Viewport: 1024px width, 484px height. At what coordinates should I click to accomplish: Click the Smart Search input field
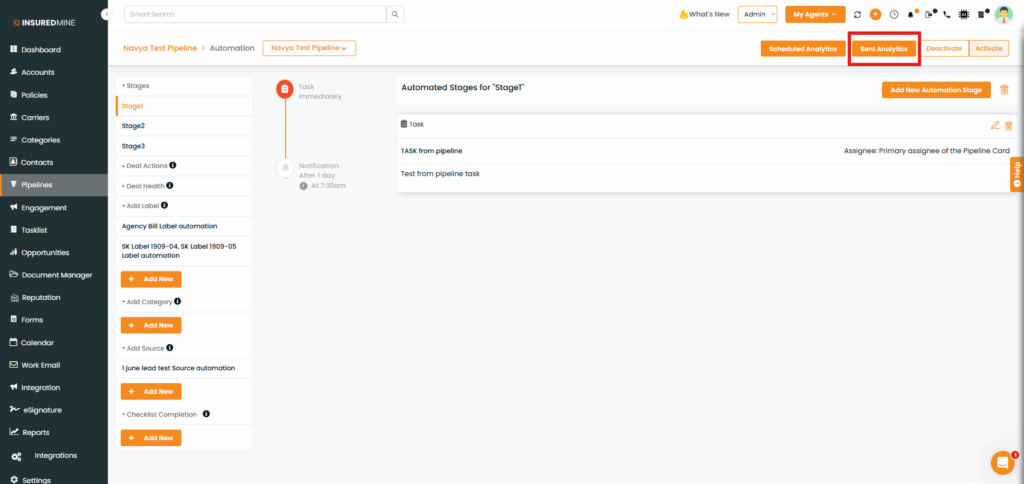(256, 15)
